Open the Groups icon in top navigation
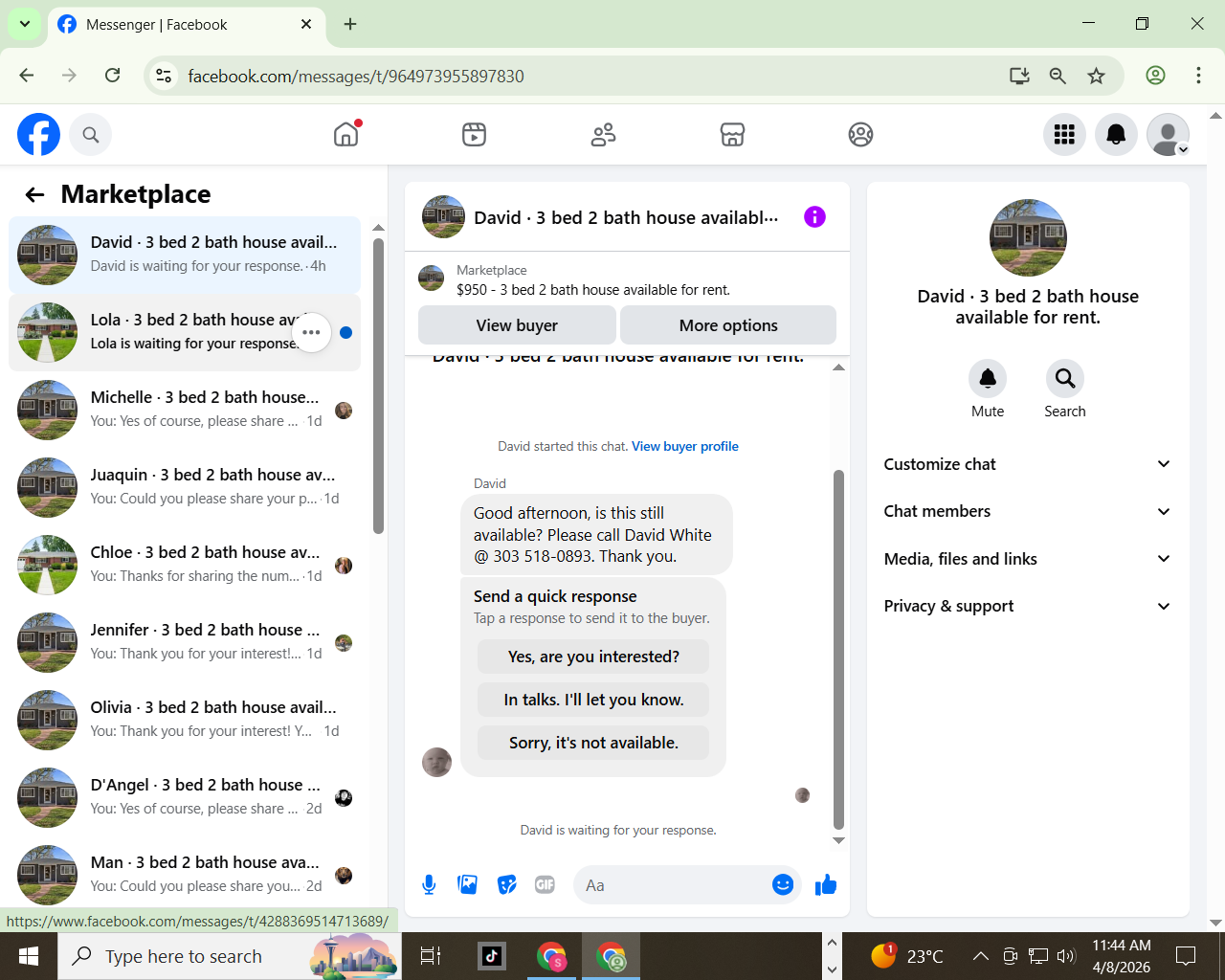Viewport: 1225px width, 980px height. (860, 134)
